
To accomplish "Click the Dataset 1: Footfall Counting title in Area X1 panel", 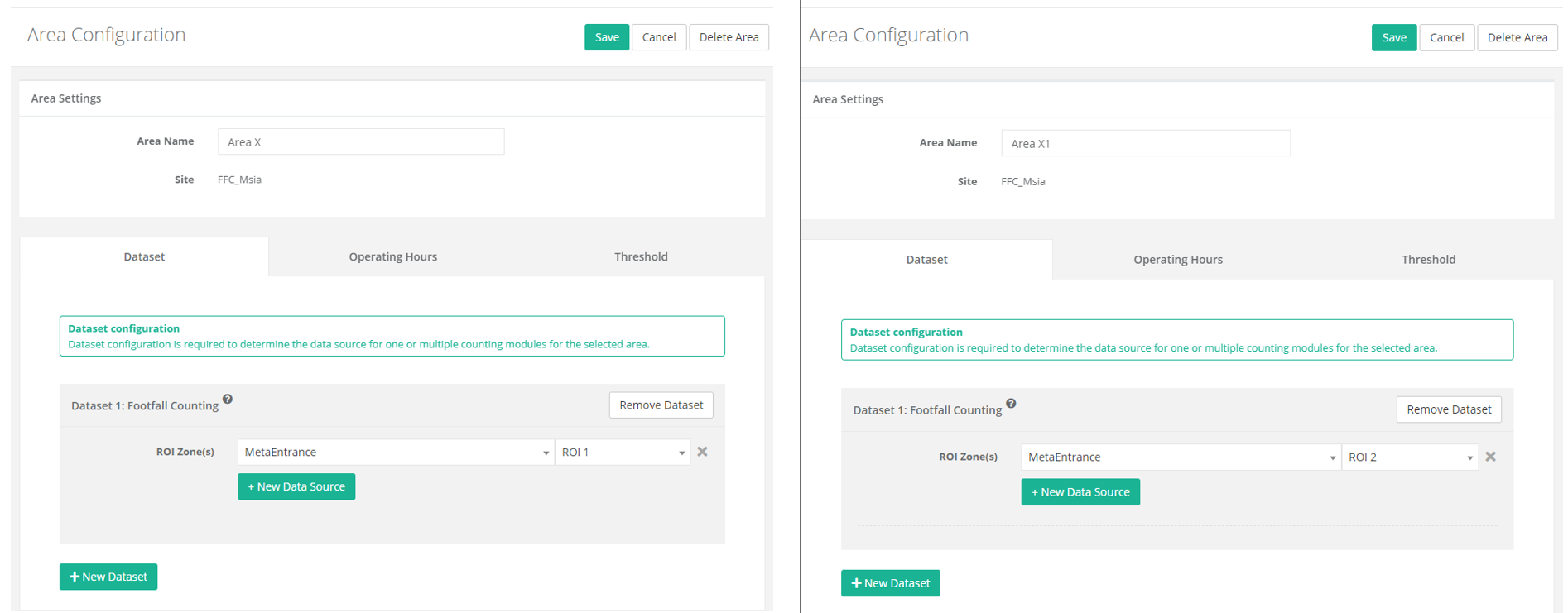I will [927, 410].
